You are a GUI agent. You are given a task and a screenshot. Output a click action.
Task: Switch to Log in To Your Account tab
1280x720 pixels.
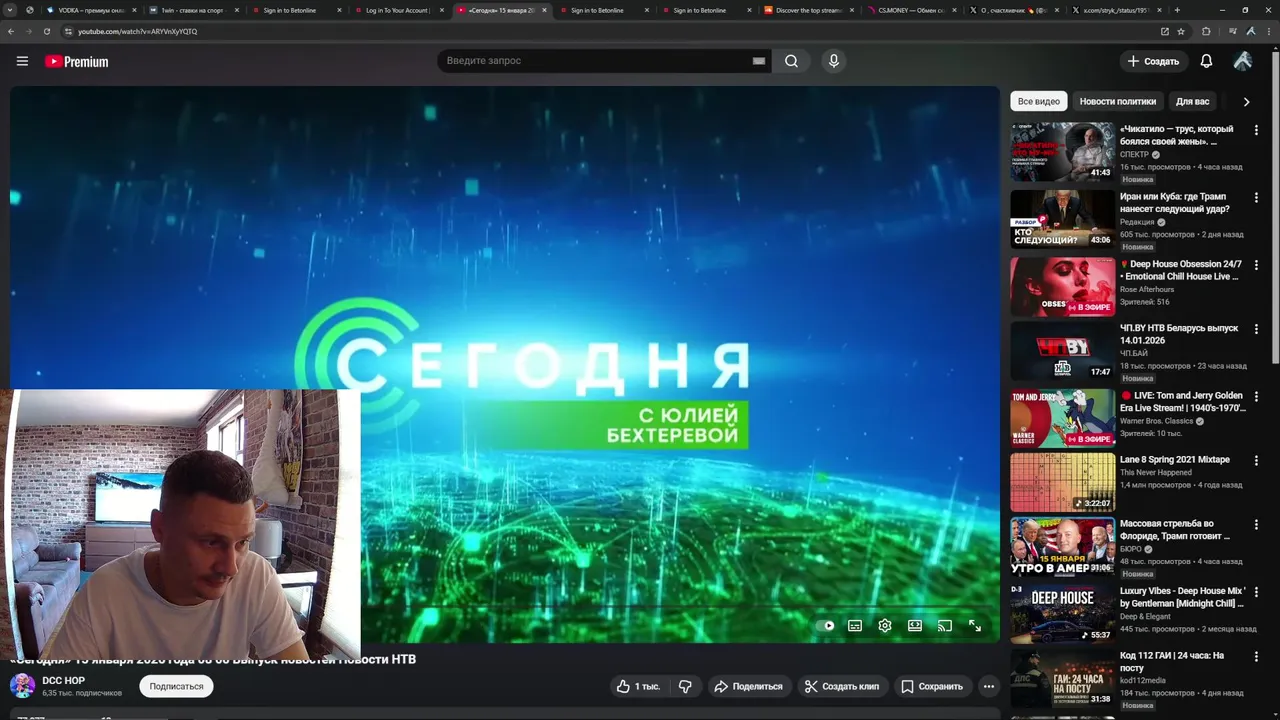click(x=397, y=10)
